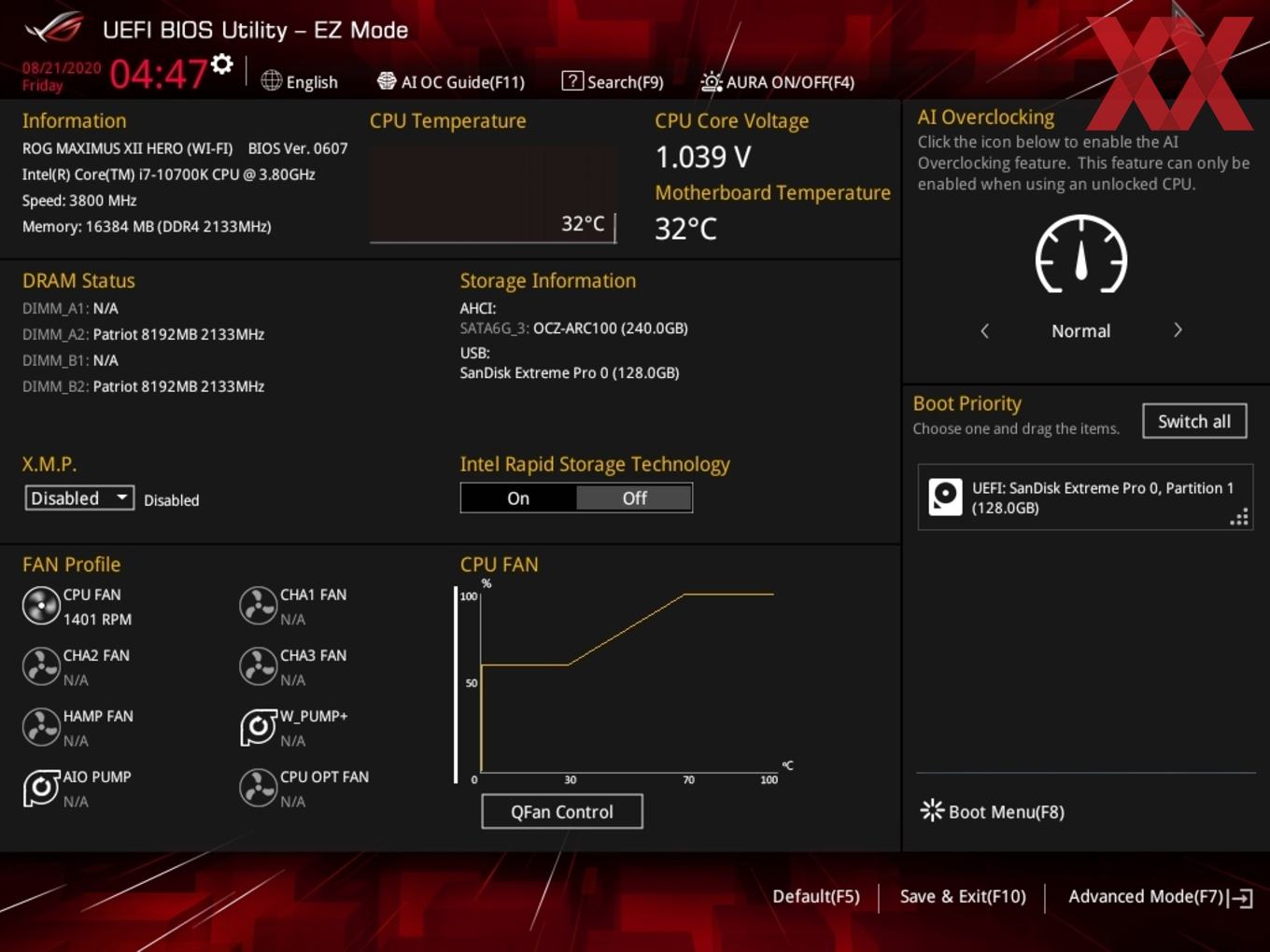The height and width of the screenshot is (952, 1270).
Task: Click the Normal overclocking mode label
Action: [x=1081, y=331]
